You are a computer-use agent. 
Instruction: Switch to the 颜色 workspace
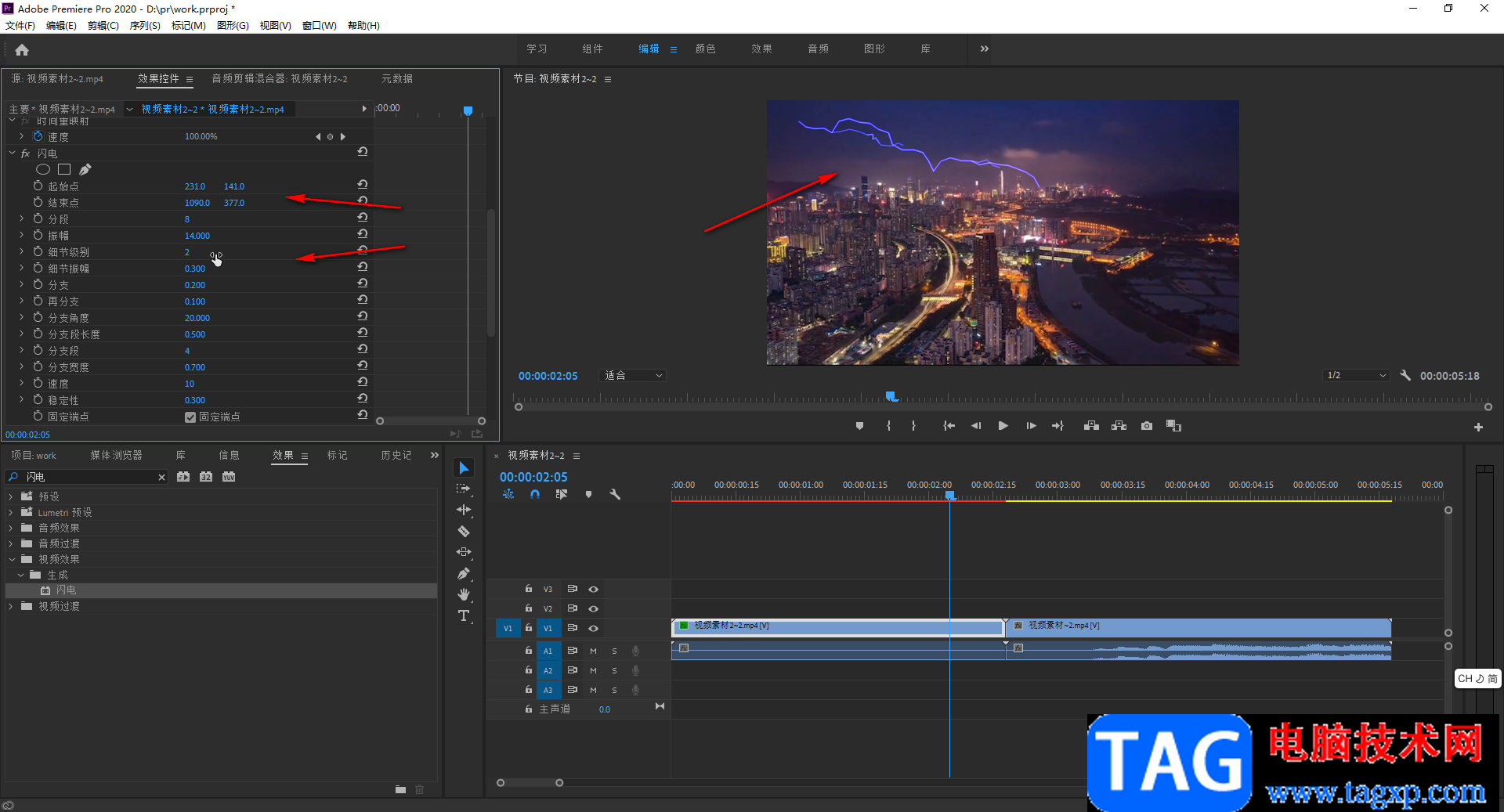tap(705, 49)
